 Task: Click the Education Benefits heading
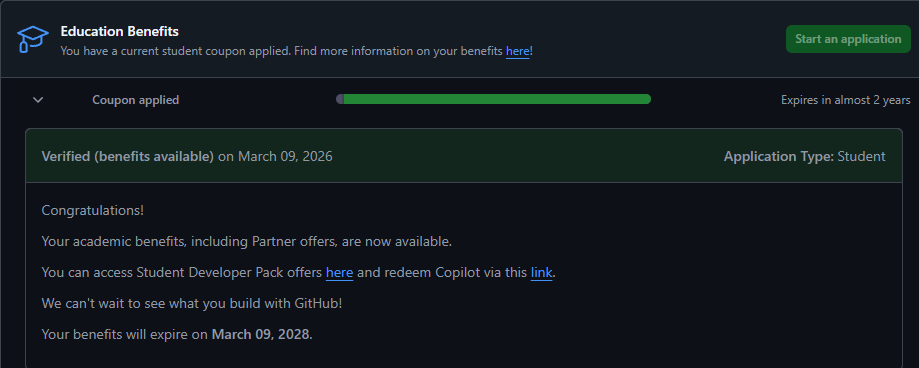click(x=120, y=31)
